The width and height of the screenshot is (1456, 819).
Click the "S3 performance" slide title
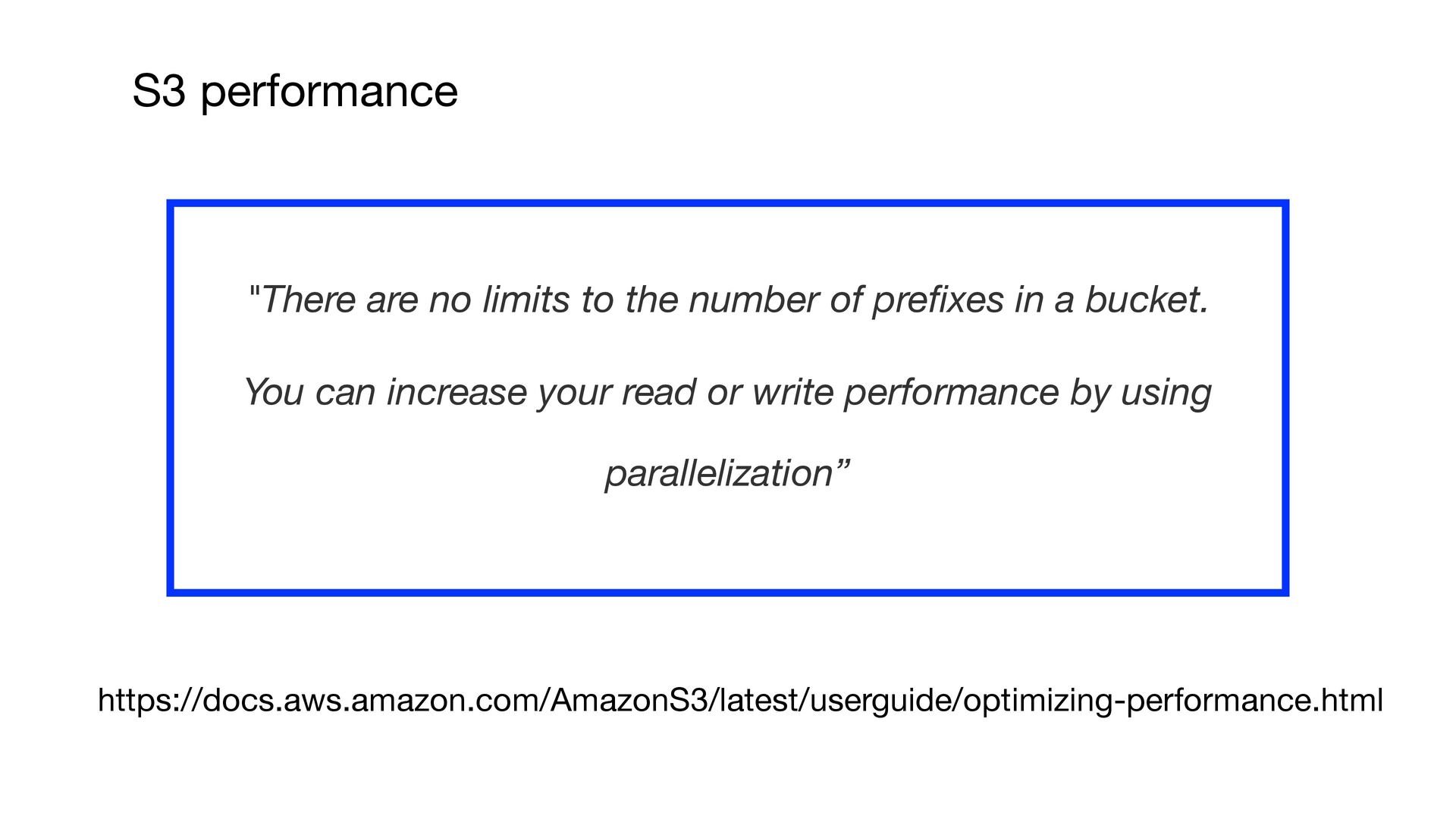[294, 91]
